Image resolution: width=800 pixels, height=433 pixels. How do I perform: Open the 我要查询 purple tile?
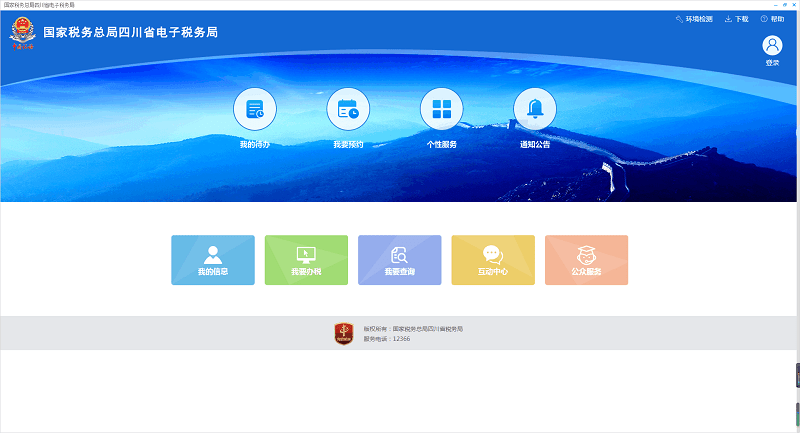pos(400,260)
